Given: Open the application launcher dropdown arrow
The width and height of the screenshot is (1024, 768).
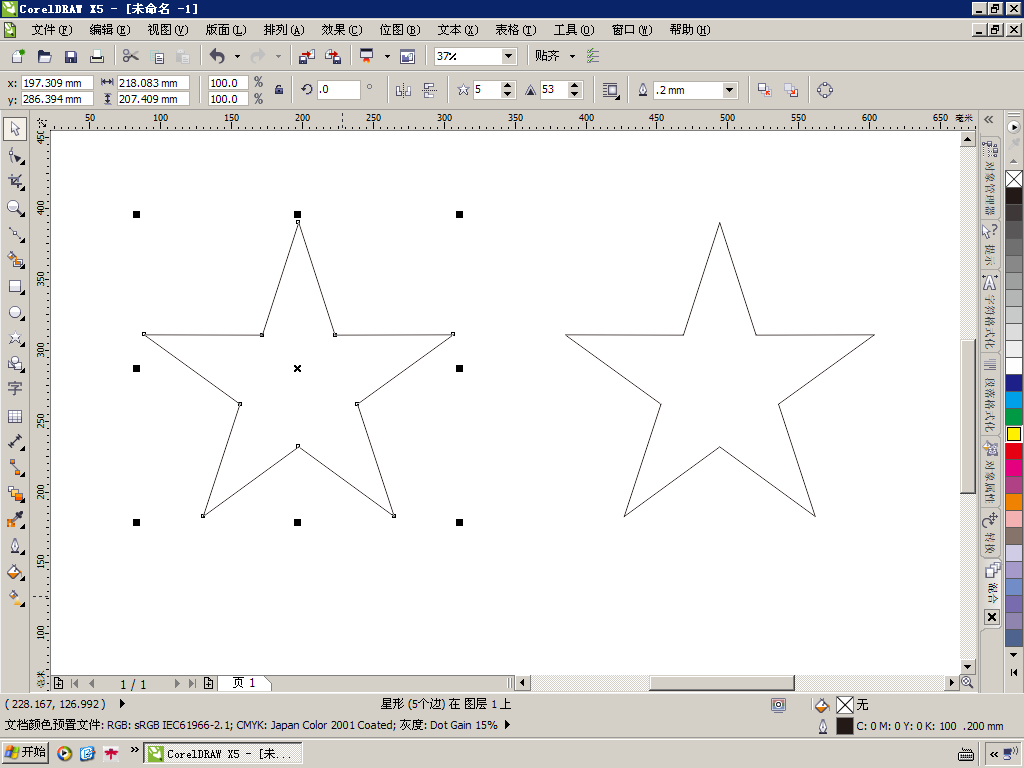Looking at the screenshot, I should click(x=387, y=56).
